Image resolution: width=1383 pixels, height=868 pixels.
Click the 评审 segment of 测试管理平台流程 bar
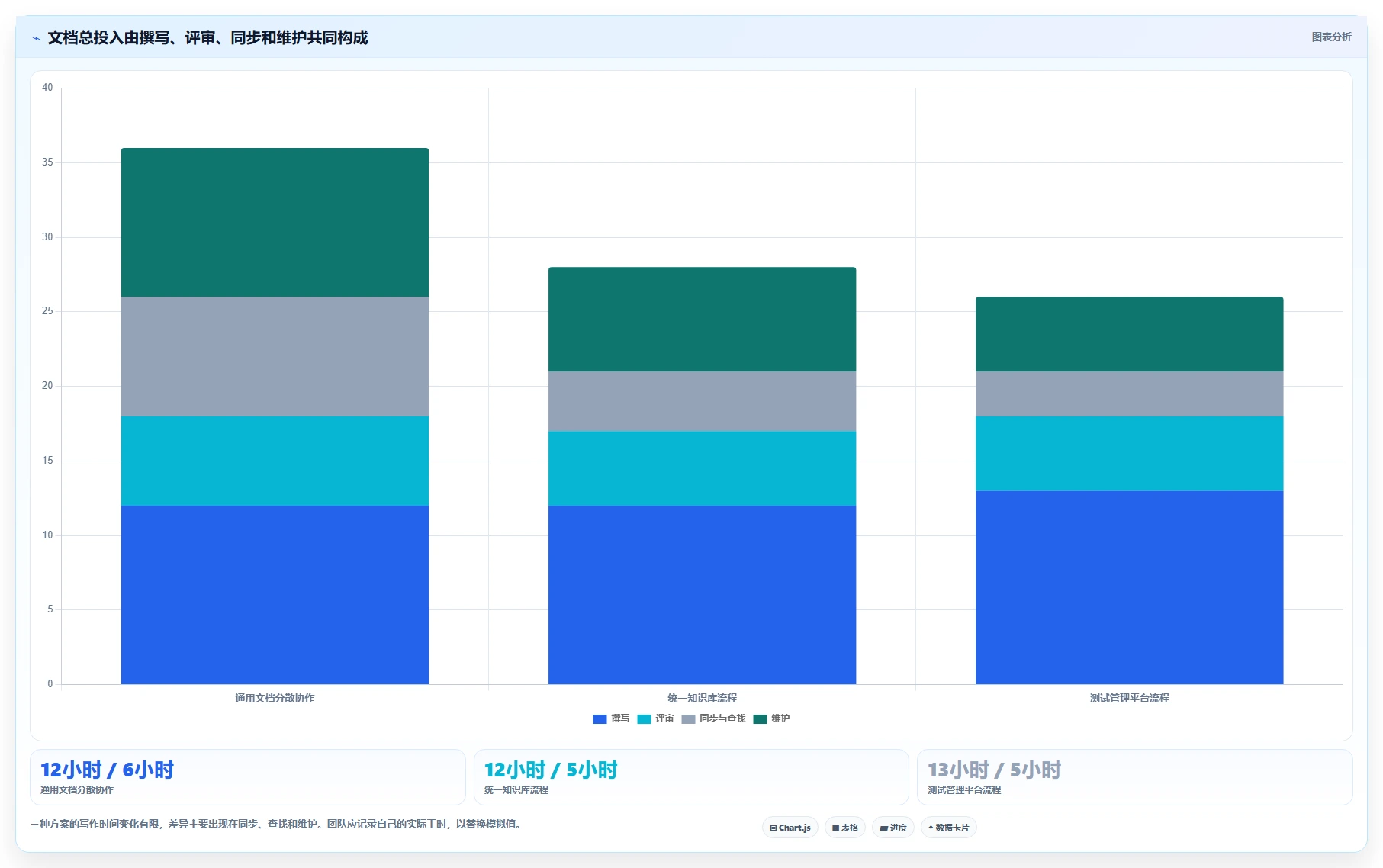click(x=1129, y=453)
